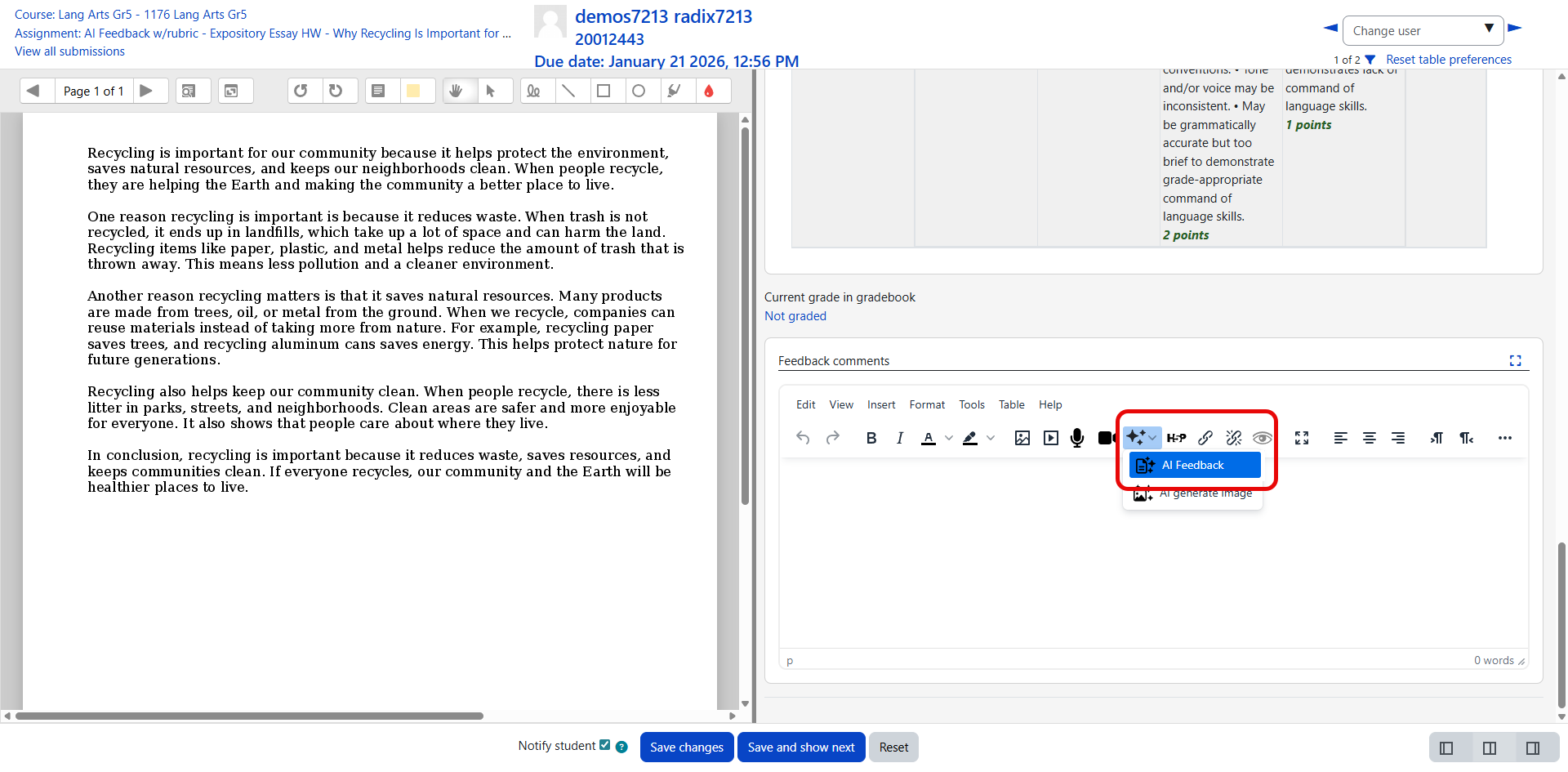
Task: Click the H5P insert icon
Action: coord(1176,438)
